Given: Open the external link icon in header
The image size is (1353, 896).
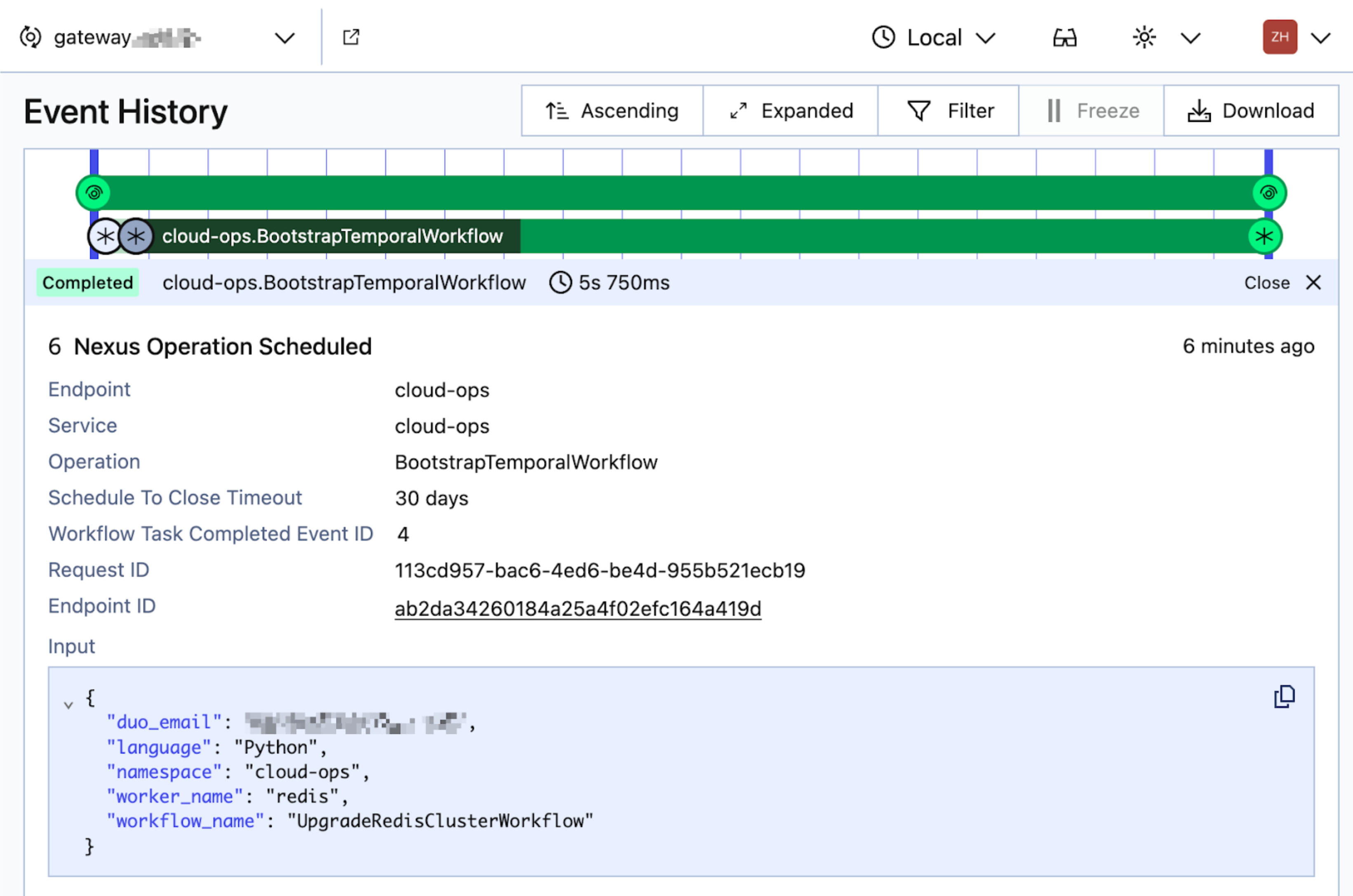Looking at the screenshot, I should (351, 38).
